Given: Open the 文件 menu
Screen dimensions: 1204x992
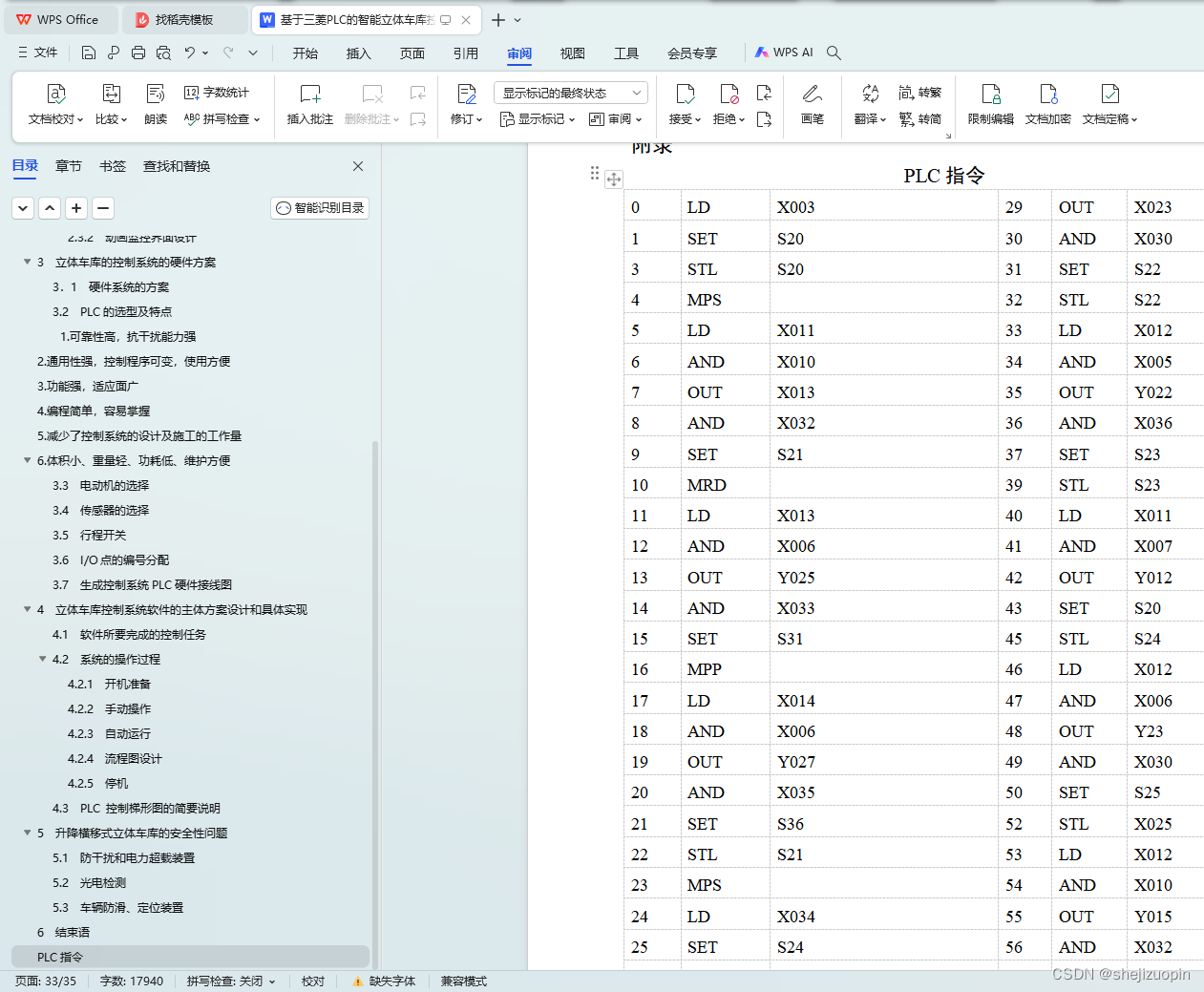Looking at the screenshot, I should (38, 53).
